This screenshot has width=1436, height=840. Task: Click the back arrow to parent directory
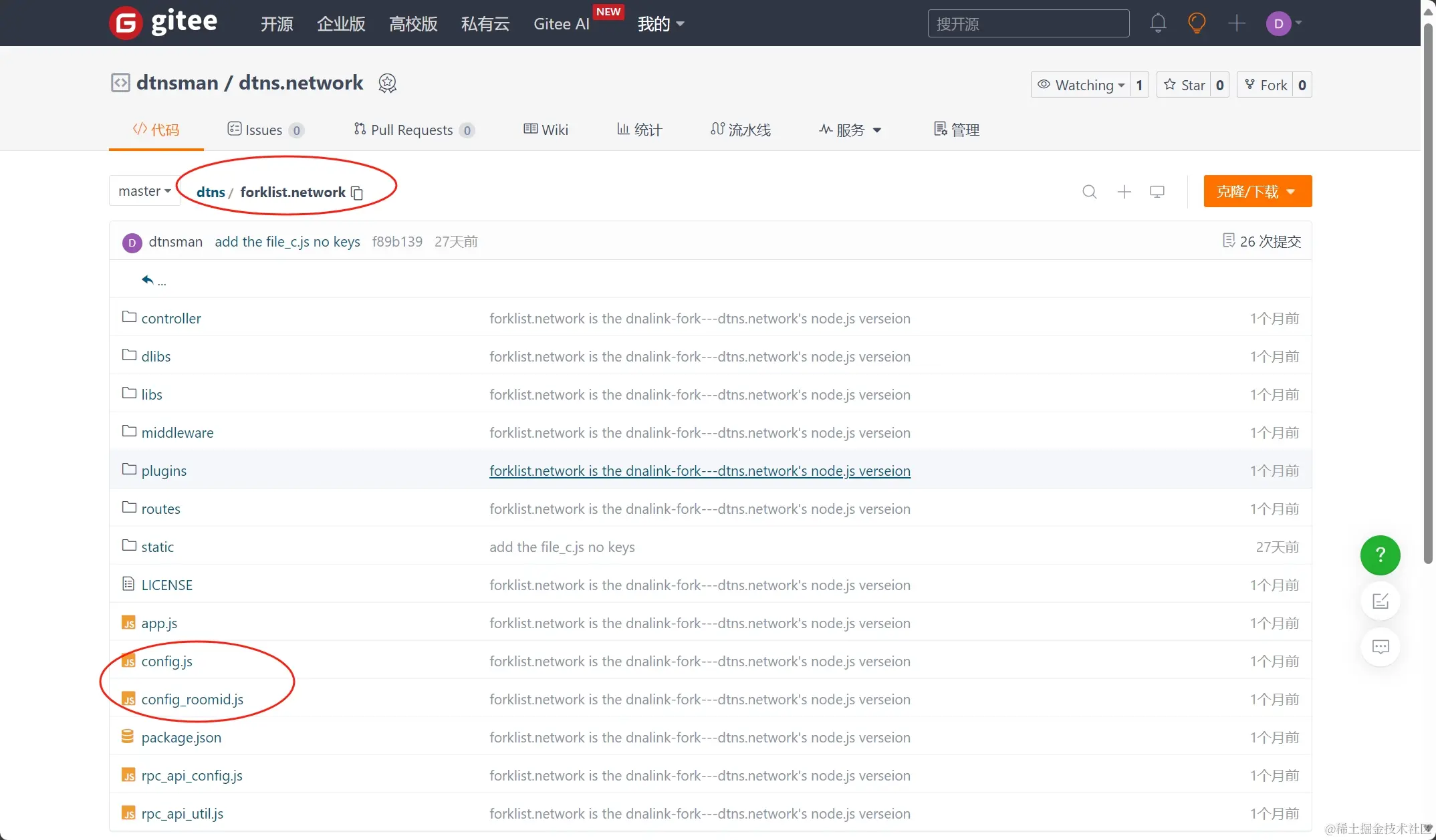pos(148,279)
